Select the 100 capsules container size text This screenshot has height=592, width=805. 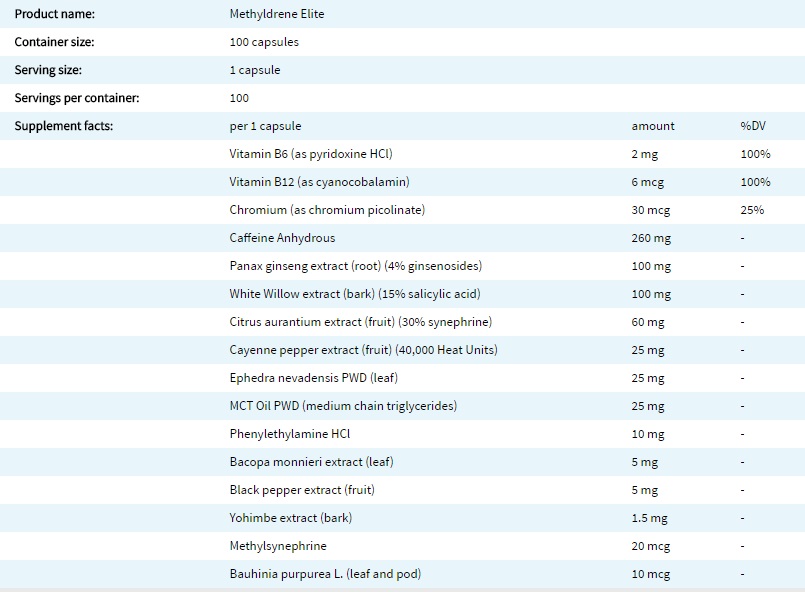pos(264,42)
